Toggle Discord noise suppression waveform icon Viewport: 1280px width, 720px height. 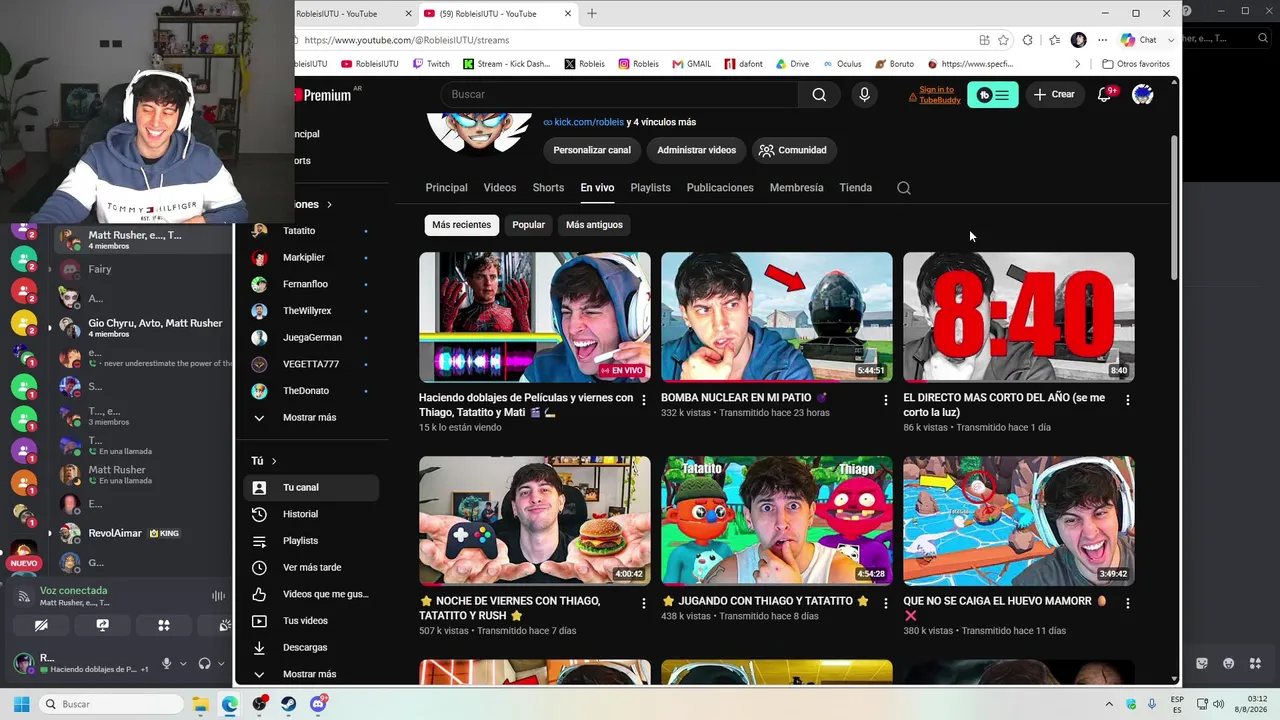click(218, 596)
